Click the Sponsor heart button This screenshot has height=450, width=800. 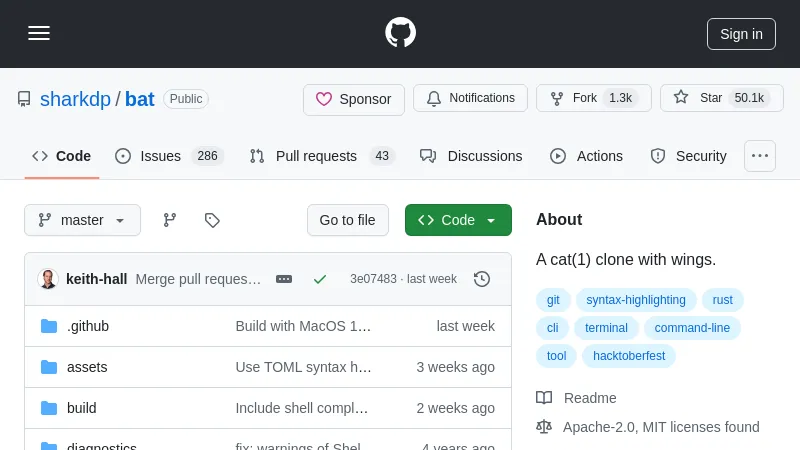[354, 99]
